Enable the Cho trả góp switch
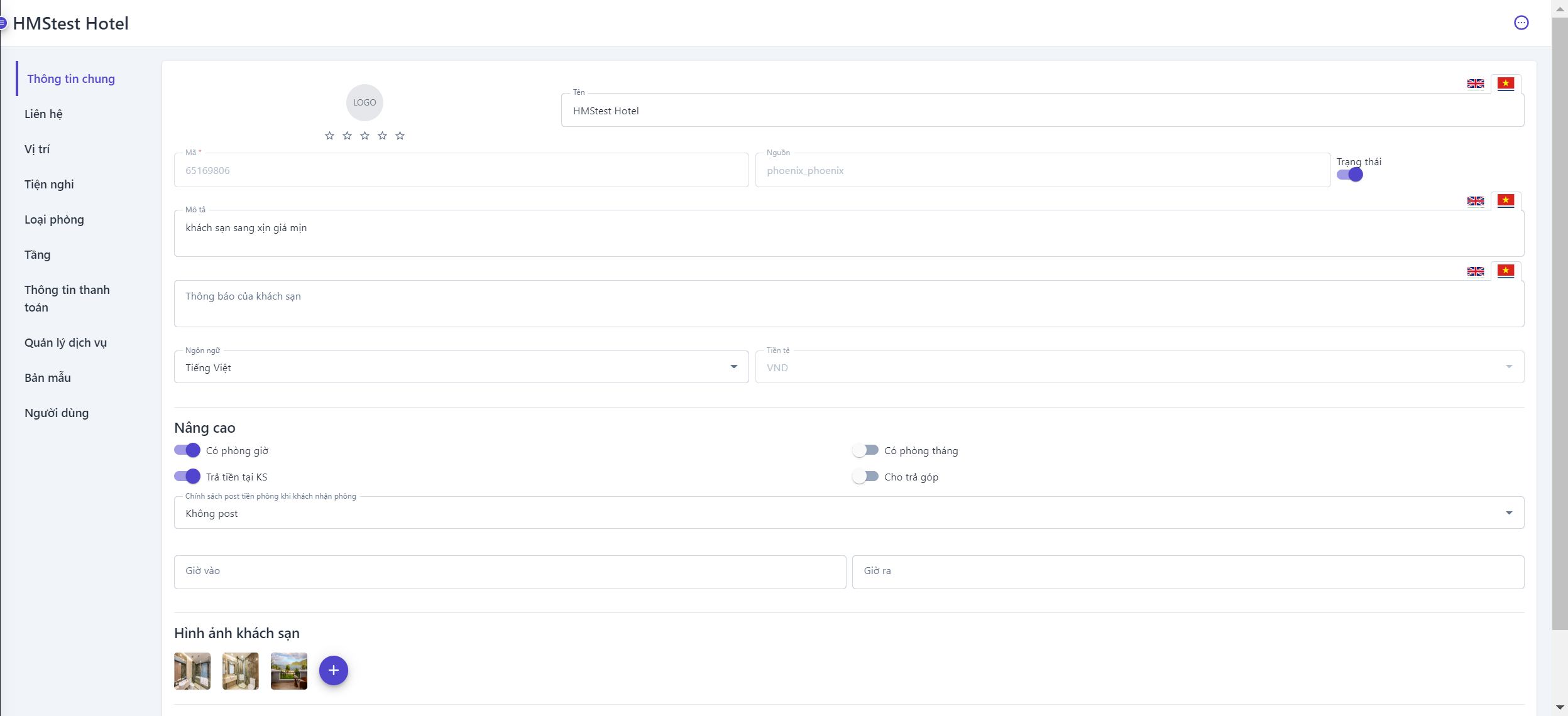The image size is (1568, 716). (865, 477)
